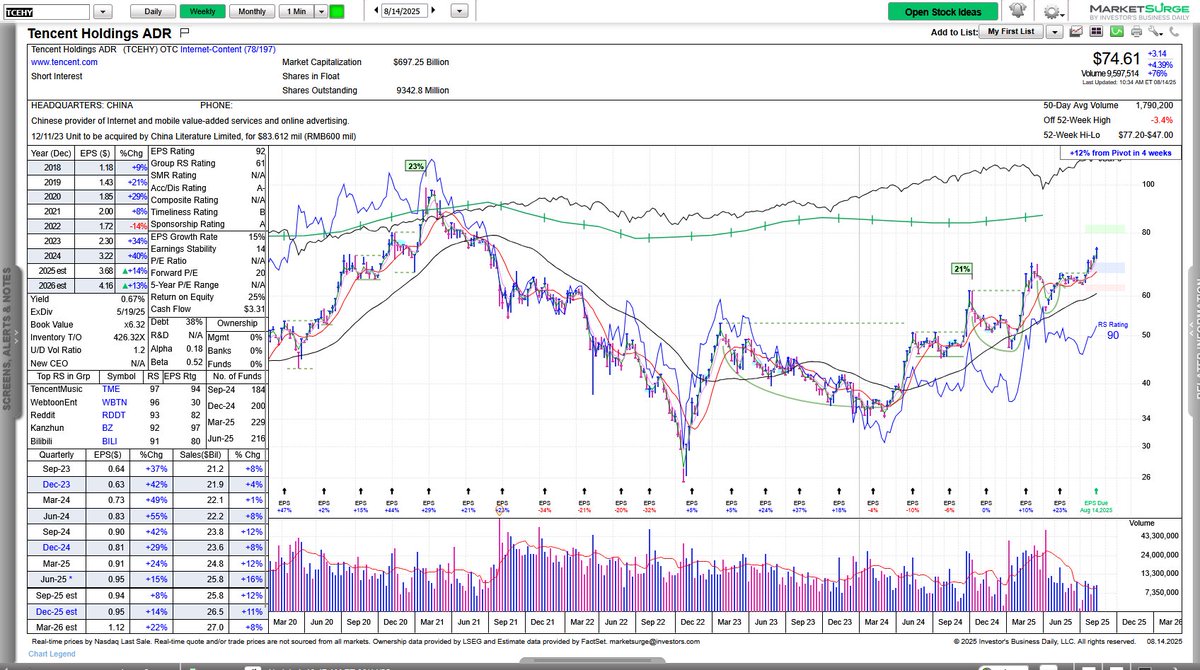Open the www.tencent.com link
The width and height of the screenshot is (1200, 670).
[x=64, y=62]
